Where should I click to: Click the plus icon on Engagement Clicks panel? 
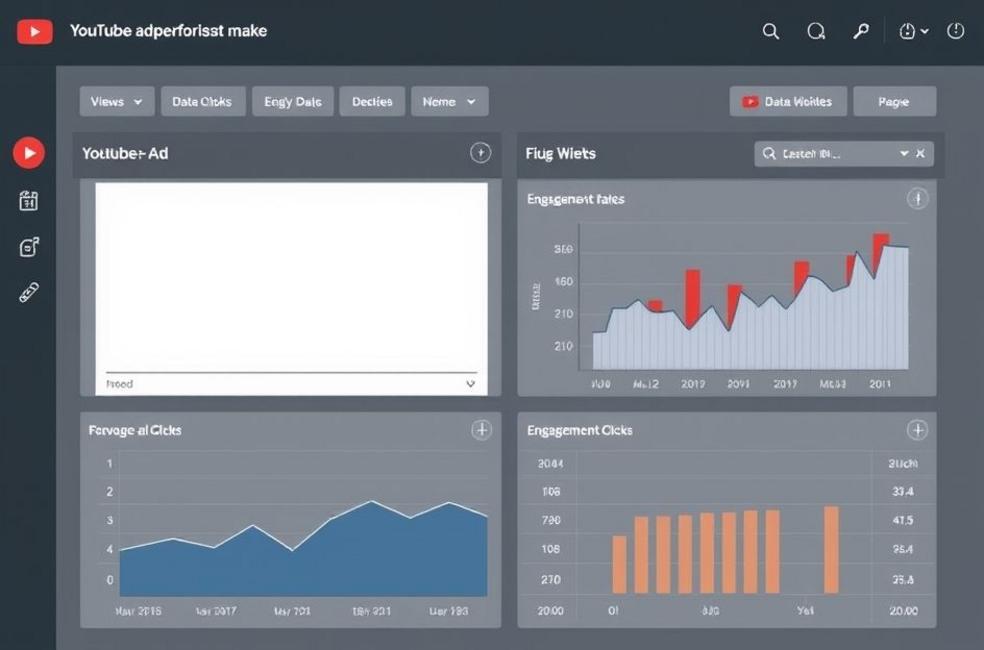coord(917,429)
